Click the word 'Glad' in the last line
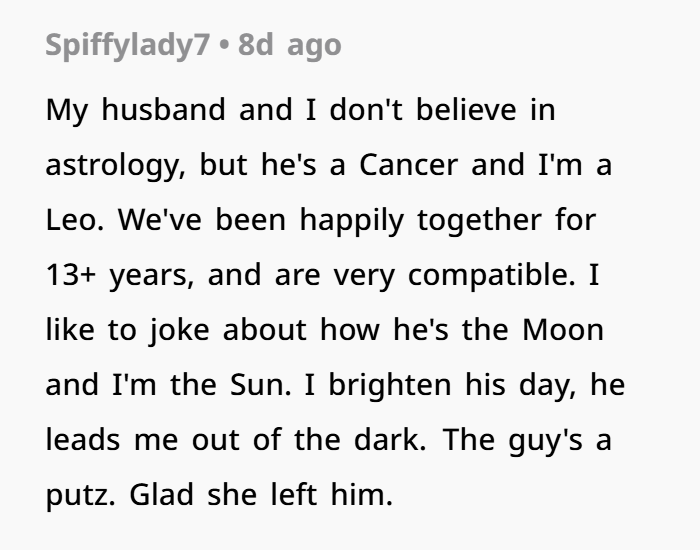Image resolution: width=700 pixels, height=550 pixels. (156, 493)
